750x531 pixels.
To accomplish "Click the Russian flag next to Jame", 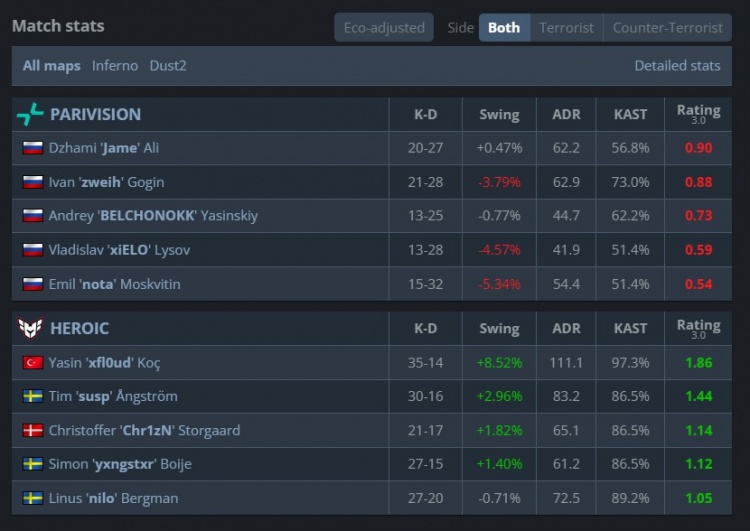I will 33,148.
